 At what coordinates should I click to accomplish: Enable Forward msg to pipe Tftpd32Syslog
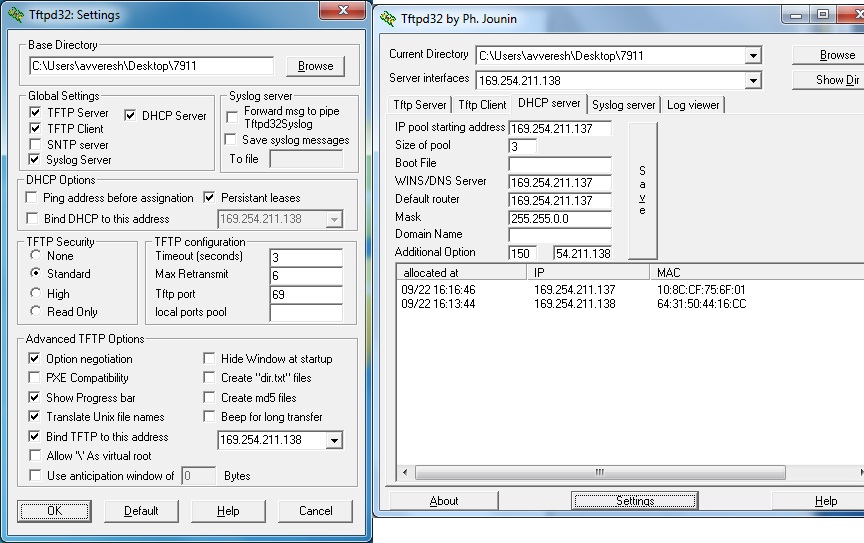click(232, 117)
